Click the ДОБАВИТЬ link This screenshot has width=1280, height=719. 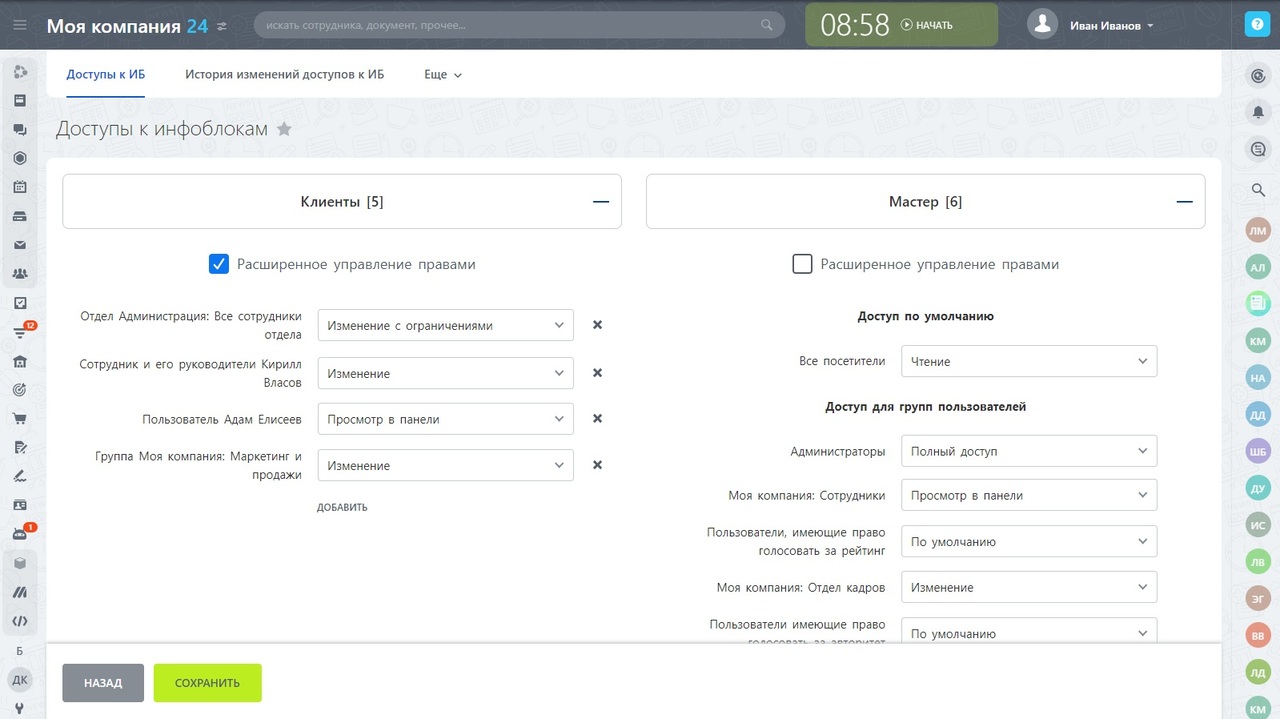tap(342, 507)
